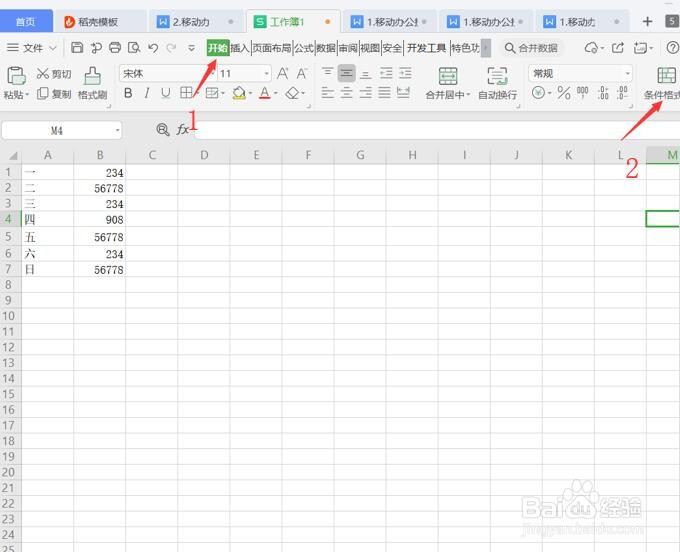Increase font size with larger A
Viewport: 680px width, 552px height.
point(283,73)
